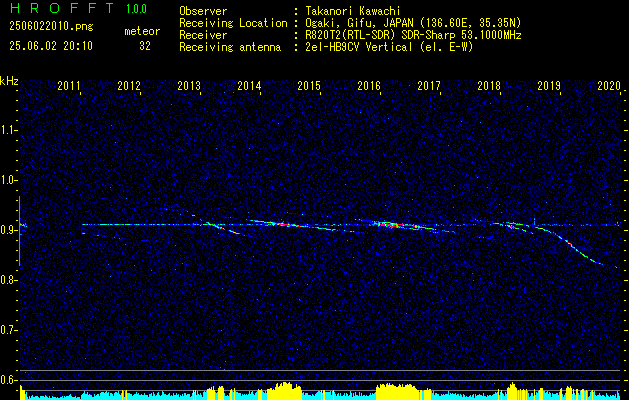
Task: Click frequency axis label 0.6
Action: point(8,380)
